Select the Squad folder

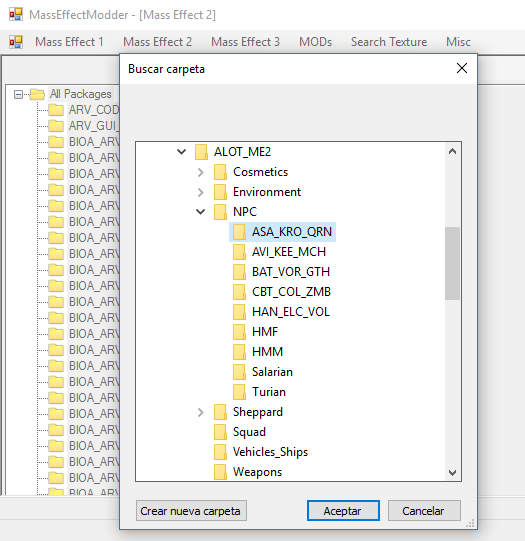pyautogui.click(x=249, y=432)
